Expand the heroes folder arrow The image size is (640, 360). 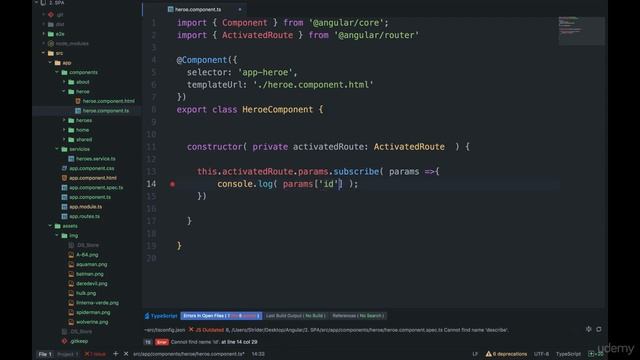64,120
